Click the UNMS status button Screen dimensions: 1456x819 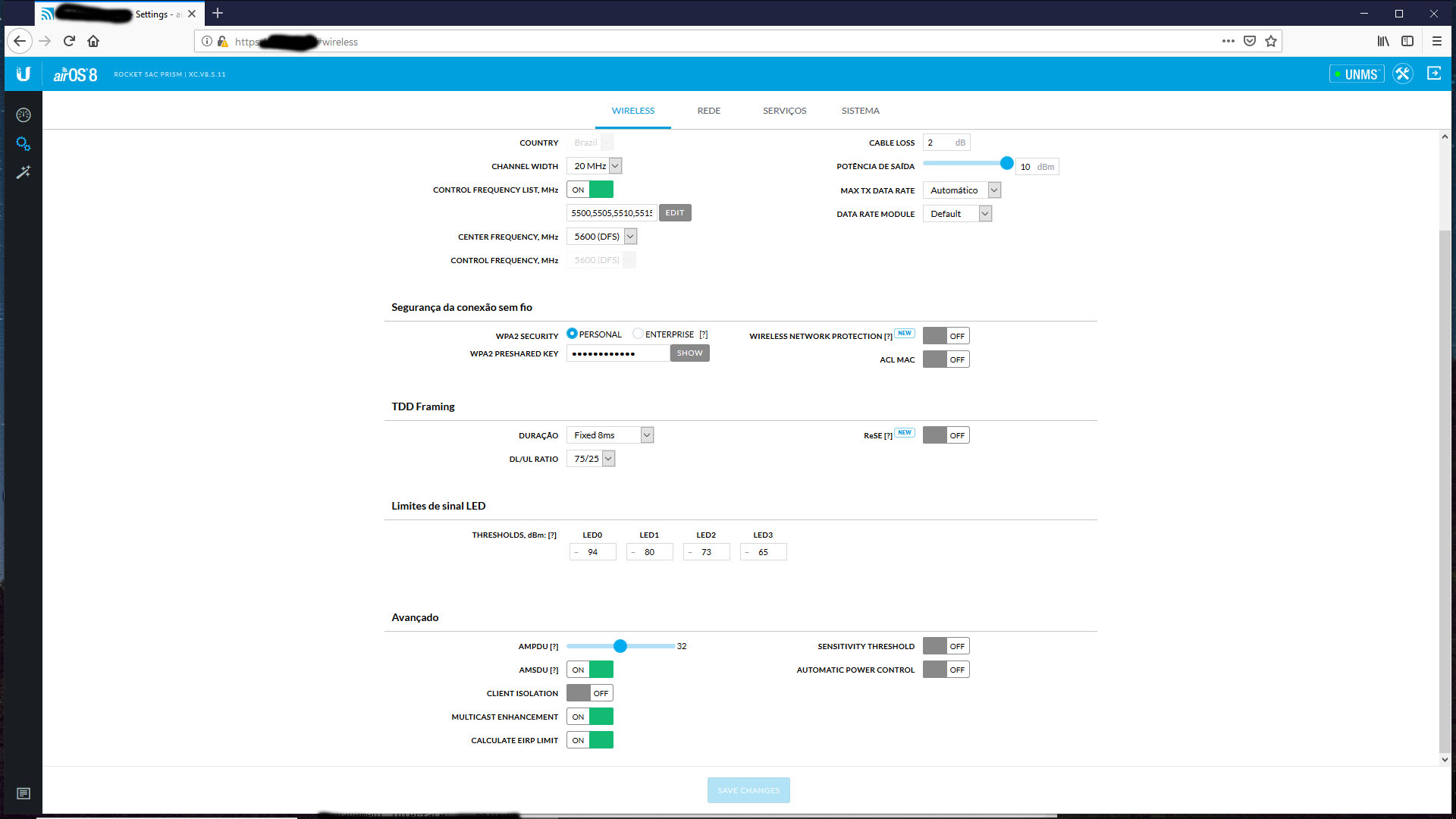click(x=1357, y=74)
